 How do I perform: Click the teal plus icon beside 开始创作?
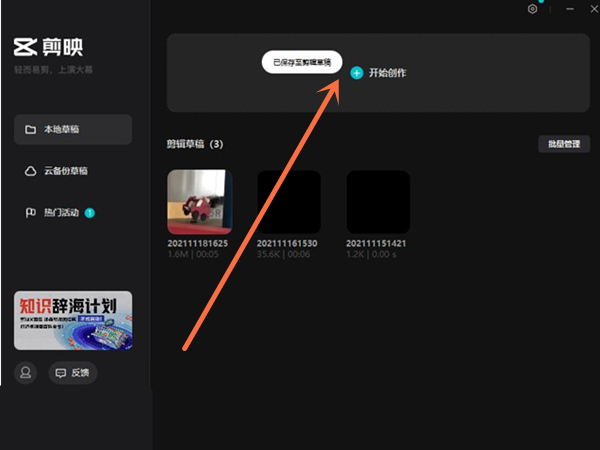point(357,73)
